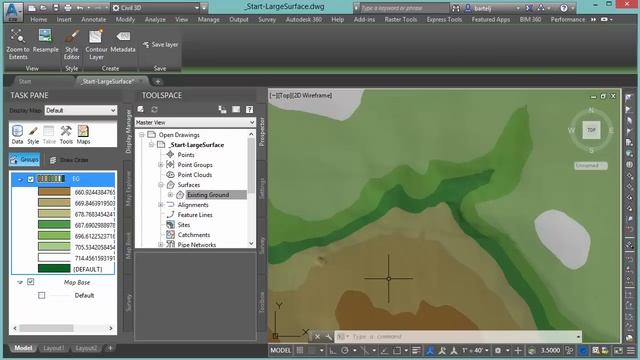
Task: Open the Style tool in Task Pane
Action: tap(33, 134)
